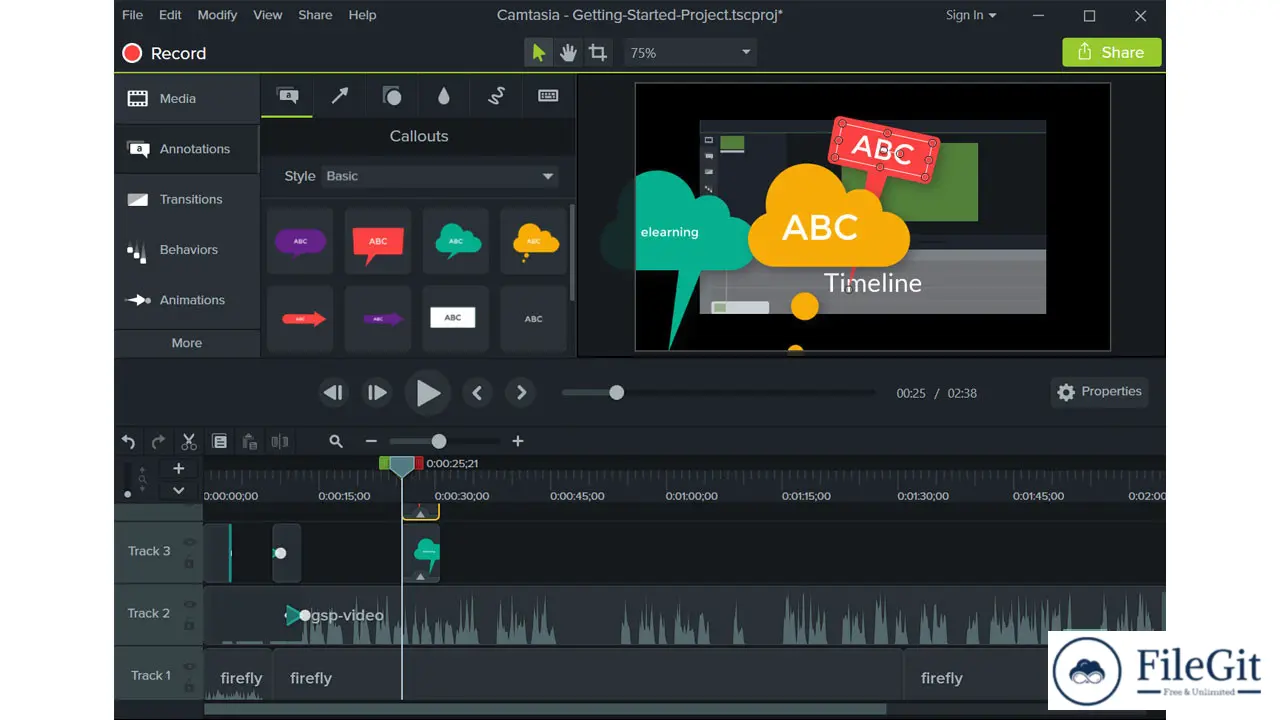Open the Style Basic dropdown
The height and width of the screenshot is (720, 1280).
[440, 176]
